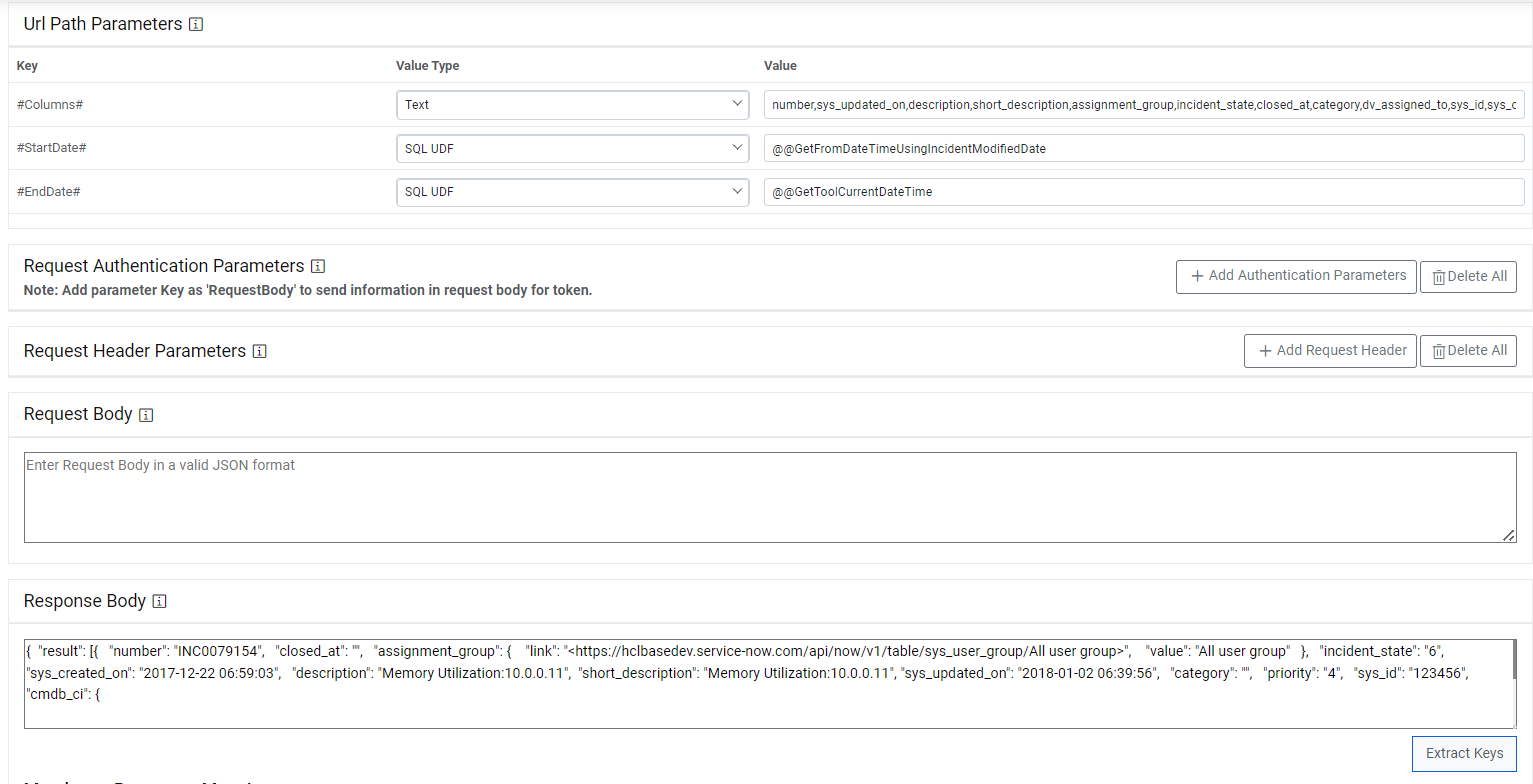Open the #Columns# Value Type dropdown
Image resolution: width=1533 pixels, height=784 pixels.
point(572,104)
